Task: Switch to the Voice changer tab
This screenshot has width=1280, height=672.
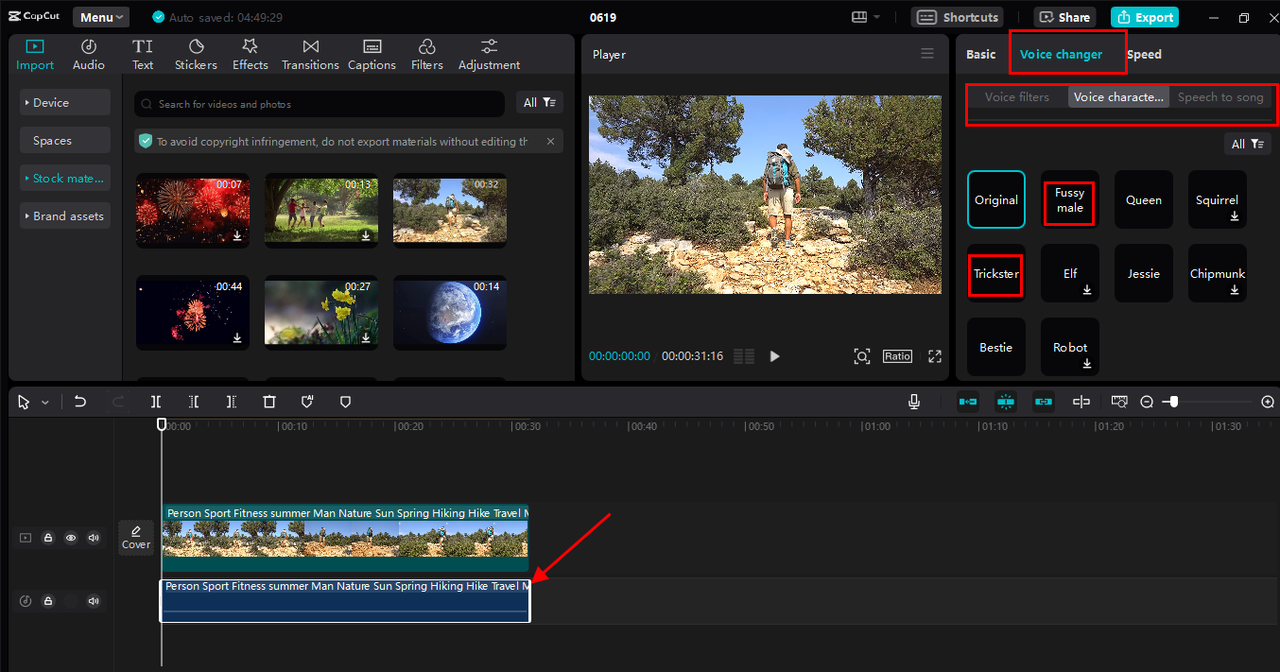Action: [x=1061, y=54]
